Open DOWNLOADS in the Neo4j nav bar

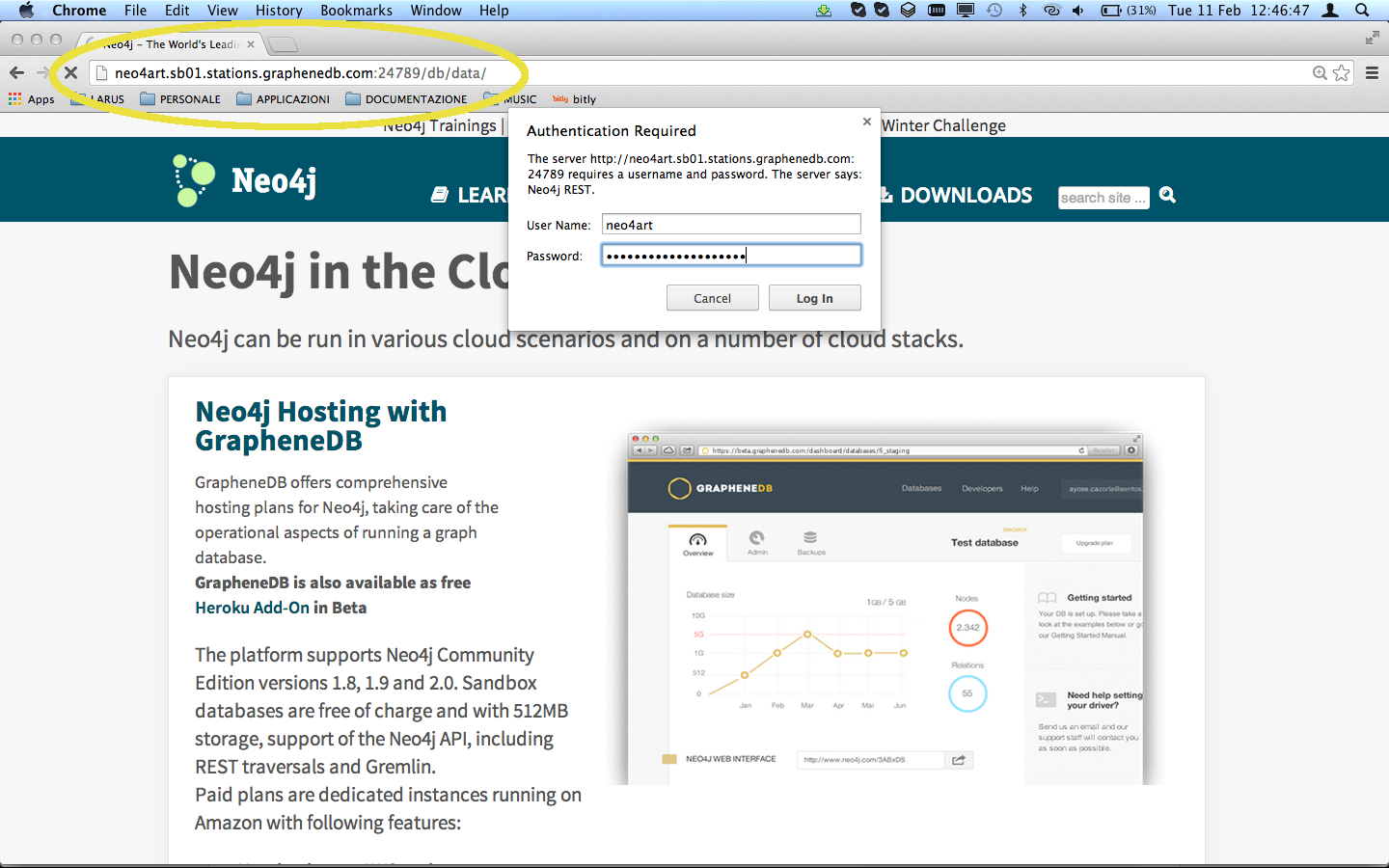[957, 195]
